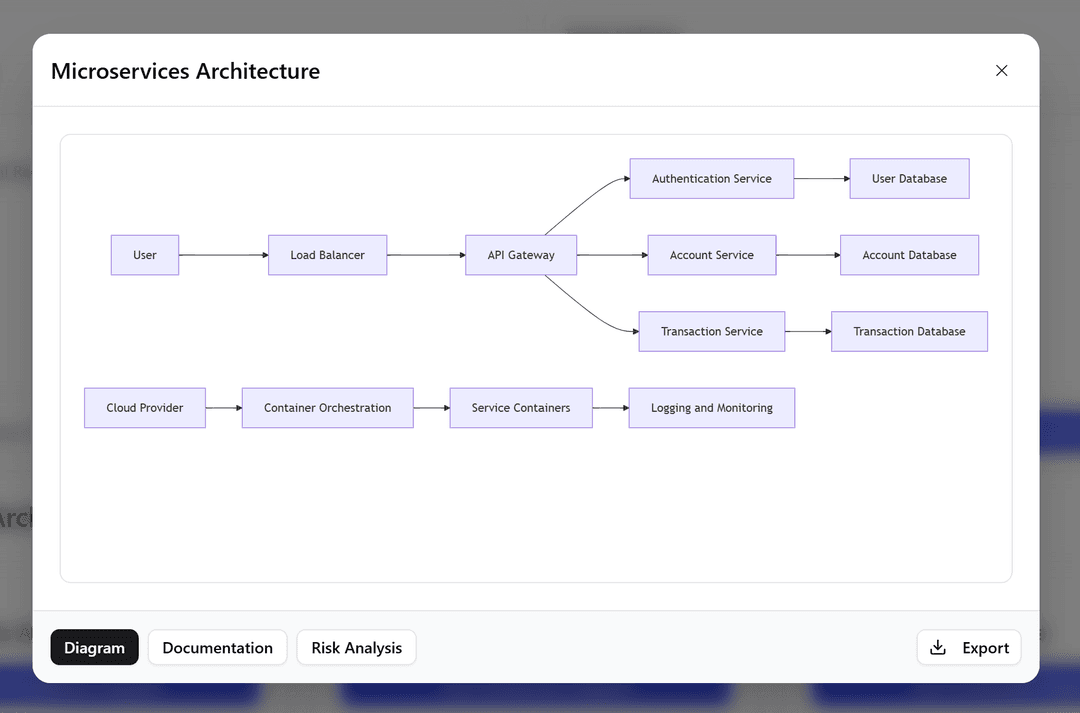Select the Diagram tab
Screen dimensions: 1080x713
tap(94, 647)
